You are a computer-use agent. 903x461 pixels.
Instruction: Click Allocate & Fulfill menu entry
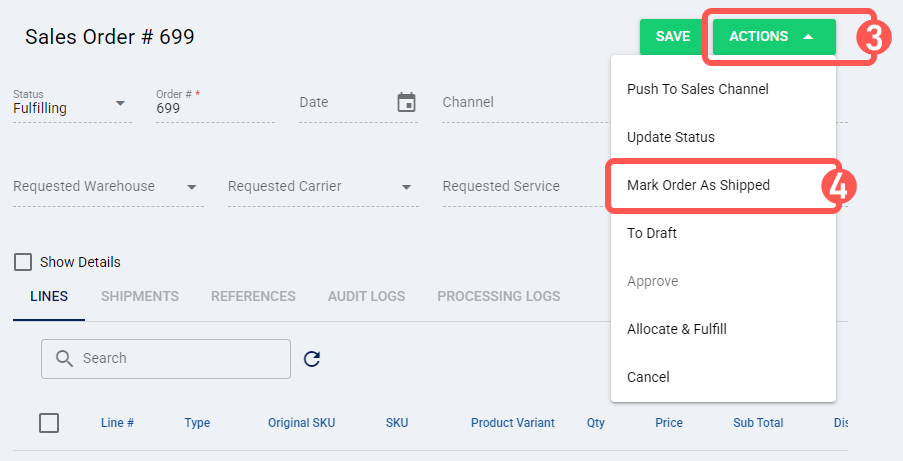tap(723, 329)
